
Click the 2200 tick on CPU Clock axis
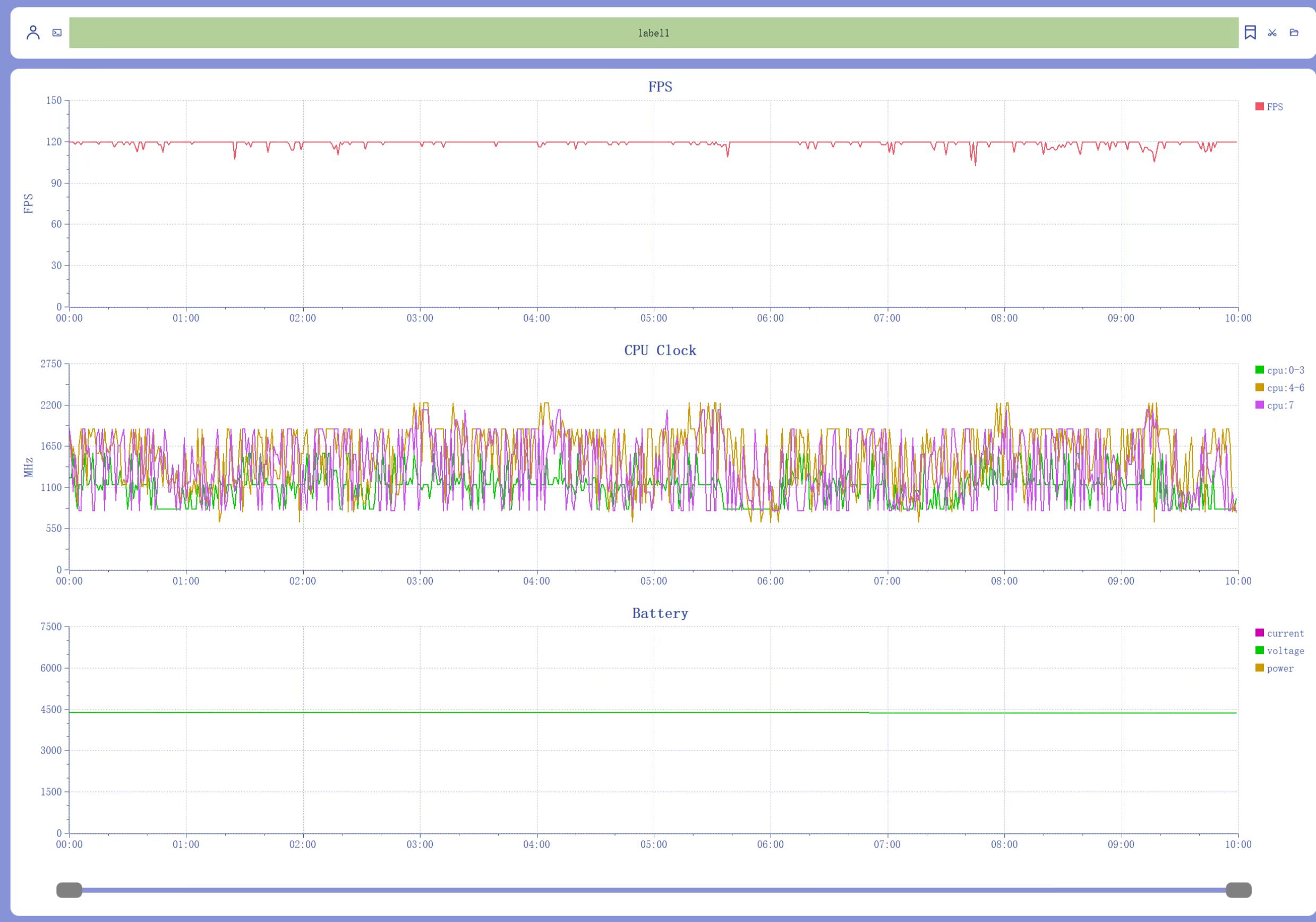pos(51,405)
